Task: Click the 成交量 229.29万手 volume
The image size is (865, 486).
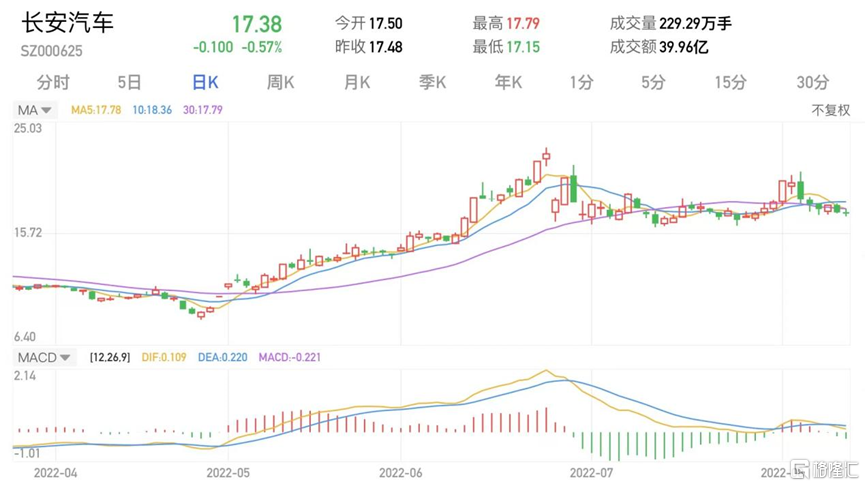Action: coord(671,23)
